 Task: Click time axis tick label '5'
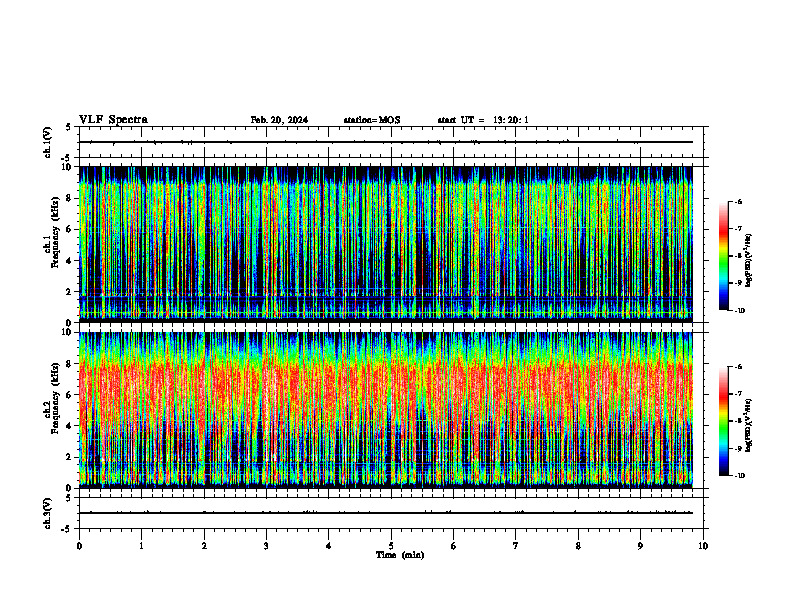[x=391, y=546]
